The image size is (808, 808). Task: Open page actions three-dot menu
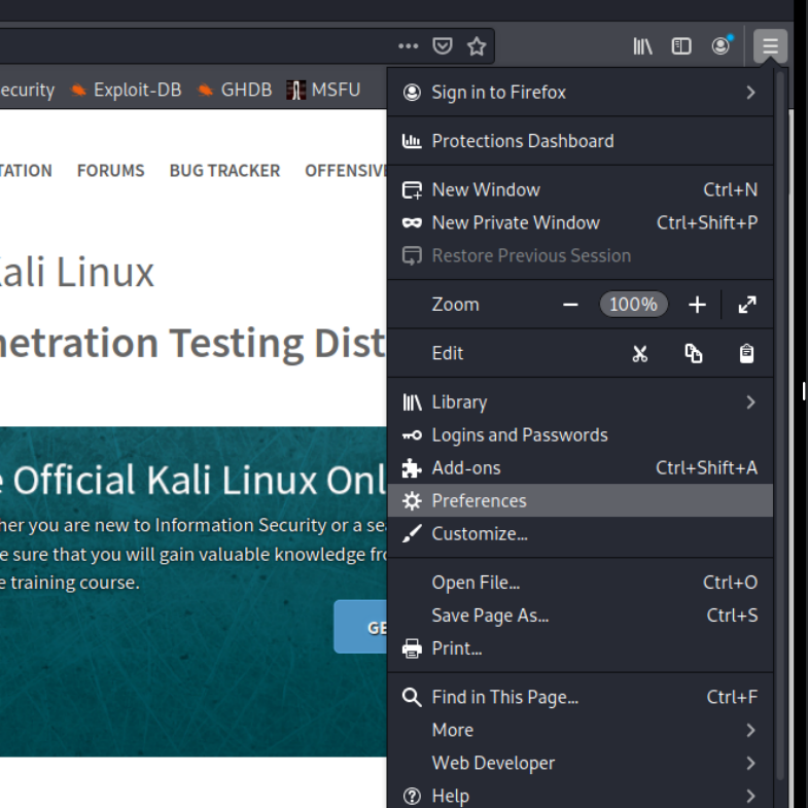click(x=408, y=46)
